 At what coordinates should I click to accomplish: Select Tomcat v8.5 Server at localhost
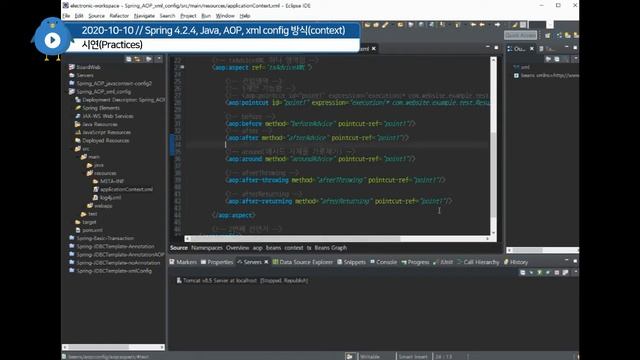click(242, 280)
